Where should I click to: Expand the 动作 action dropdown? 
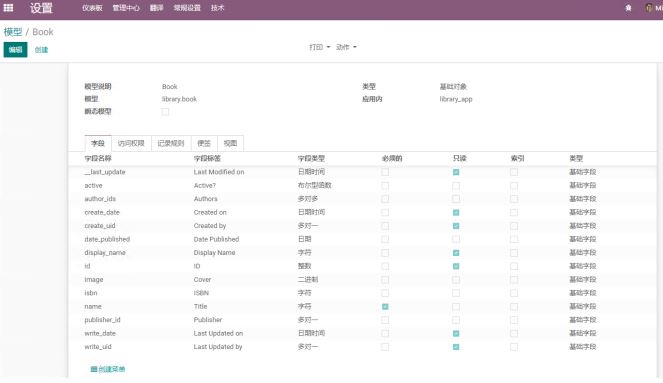pos(346,47)
